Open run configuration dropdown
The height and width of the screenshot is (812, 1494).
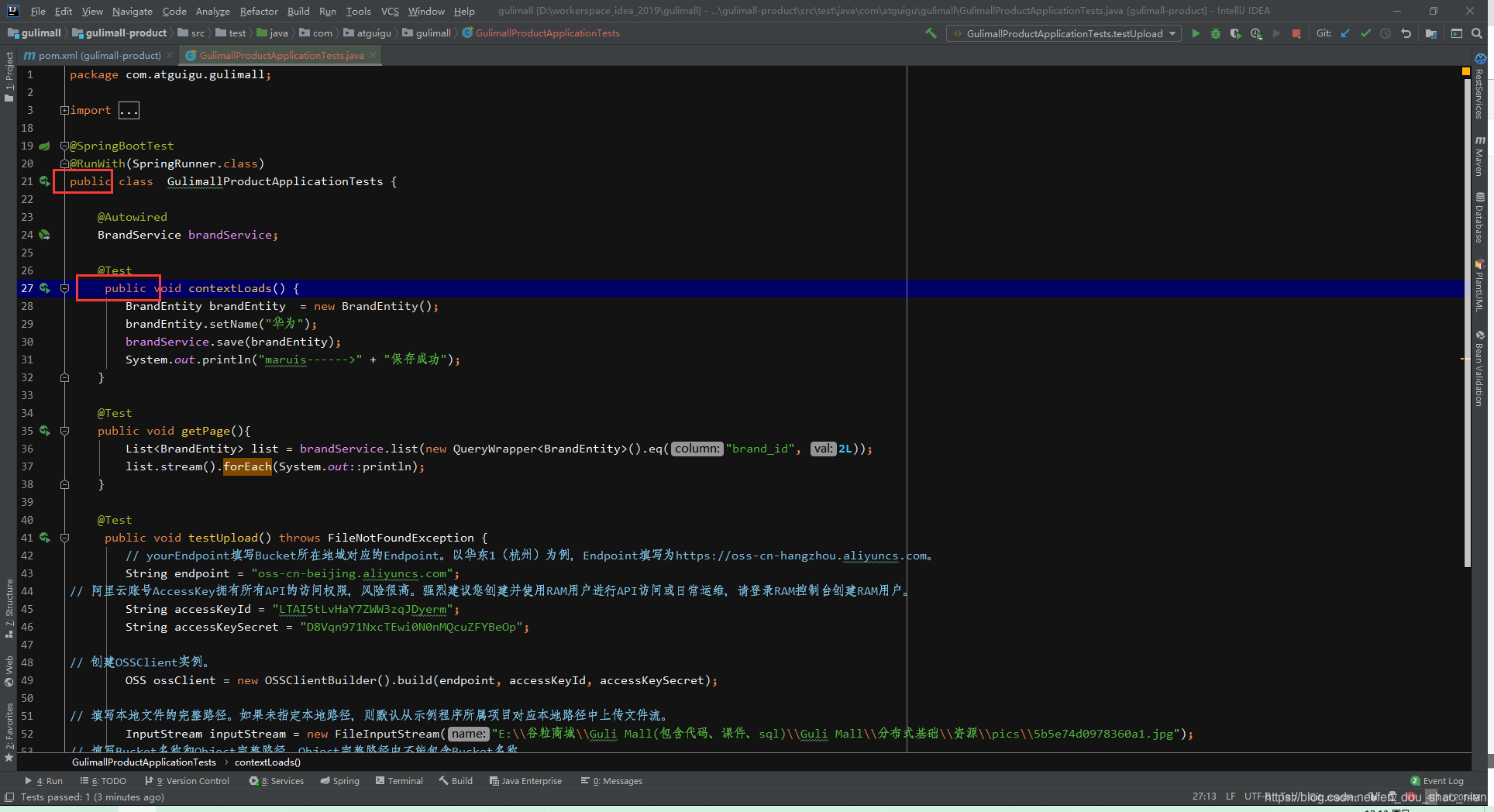[x=1065, y=33]
